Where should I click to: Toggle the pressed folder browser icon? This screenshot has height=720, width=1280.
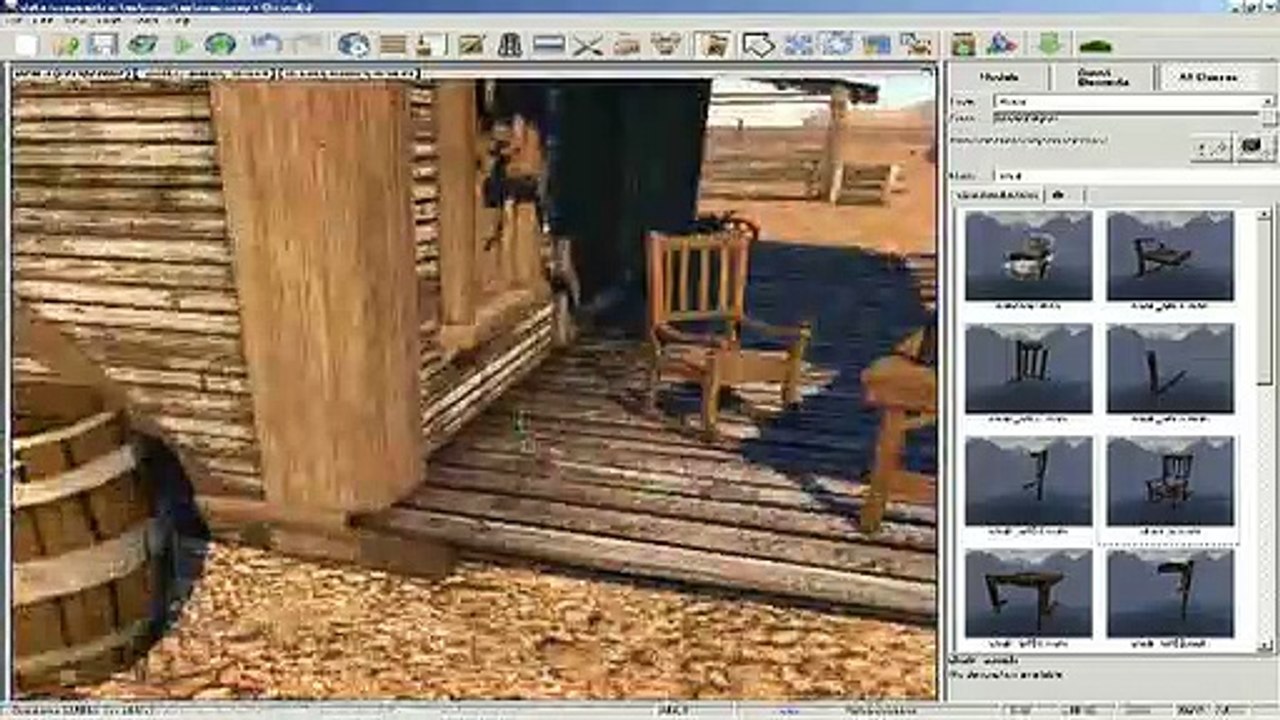pos(714,45)
